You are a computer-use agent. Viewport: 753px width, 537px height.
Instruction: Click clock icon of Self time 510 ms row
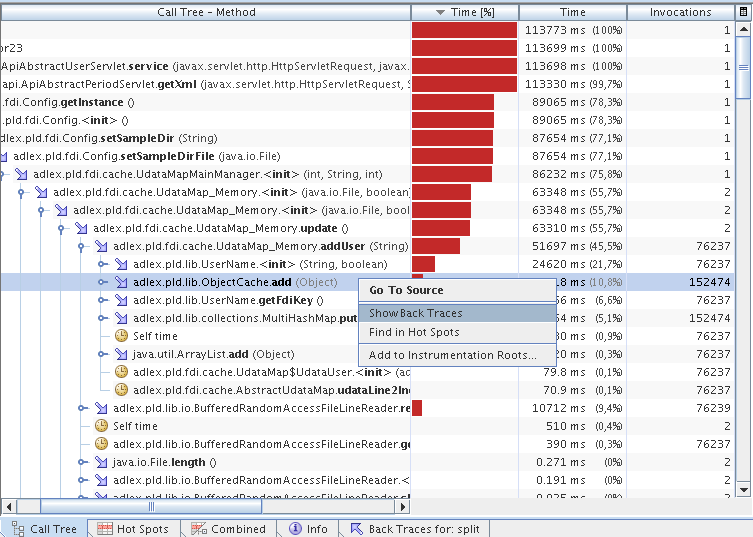[101, 426]
